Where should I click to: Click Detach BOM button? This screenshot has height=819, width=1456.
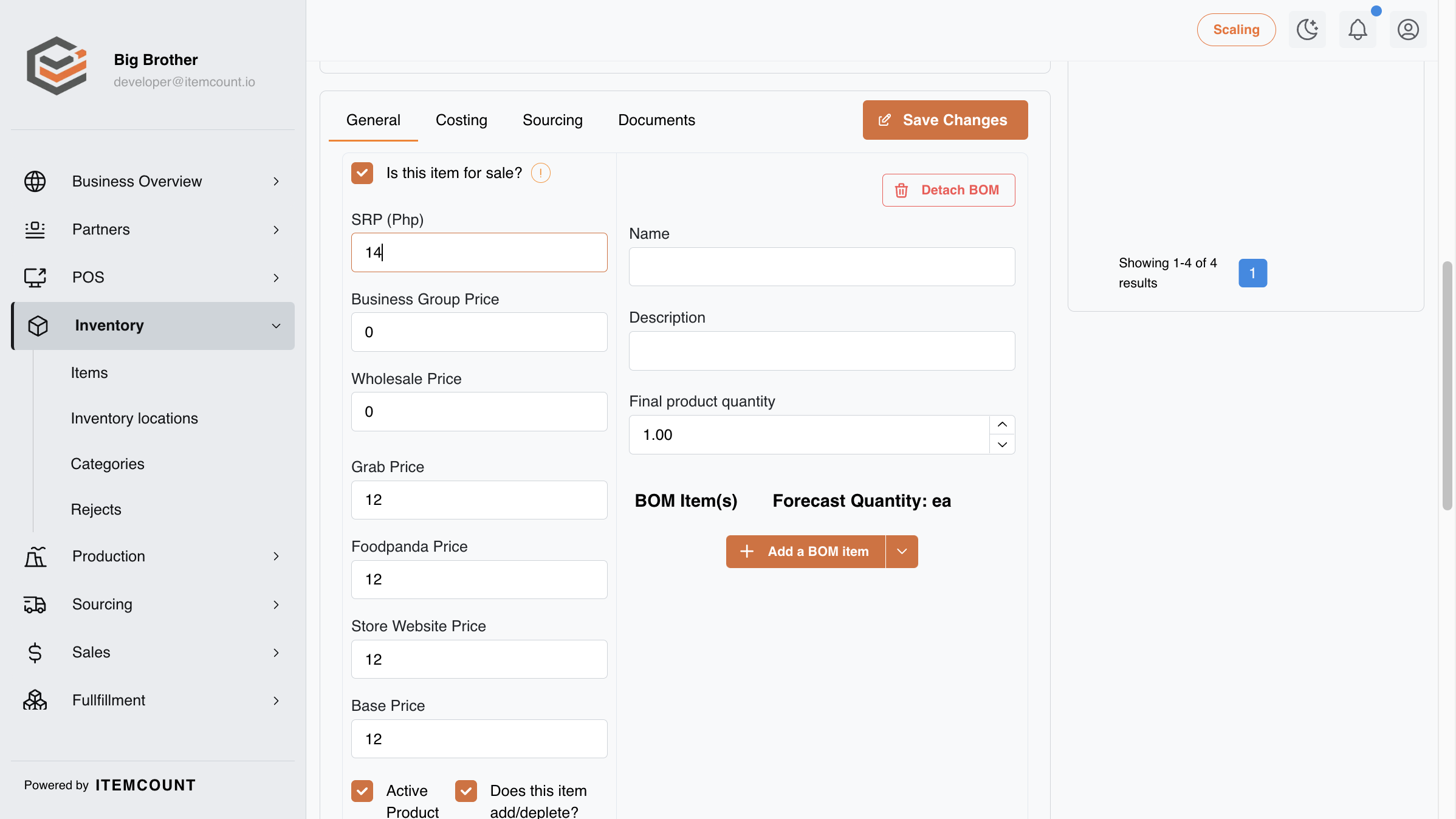pos(949,190)
